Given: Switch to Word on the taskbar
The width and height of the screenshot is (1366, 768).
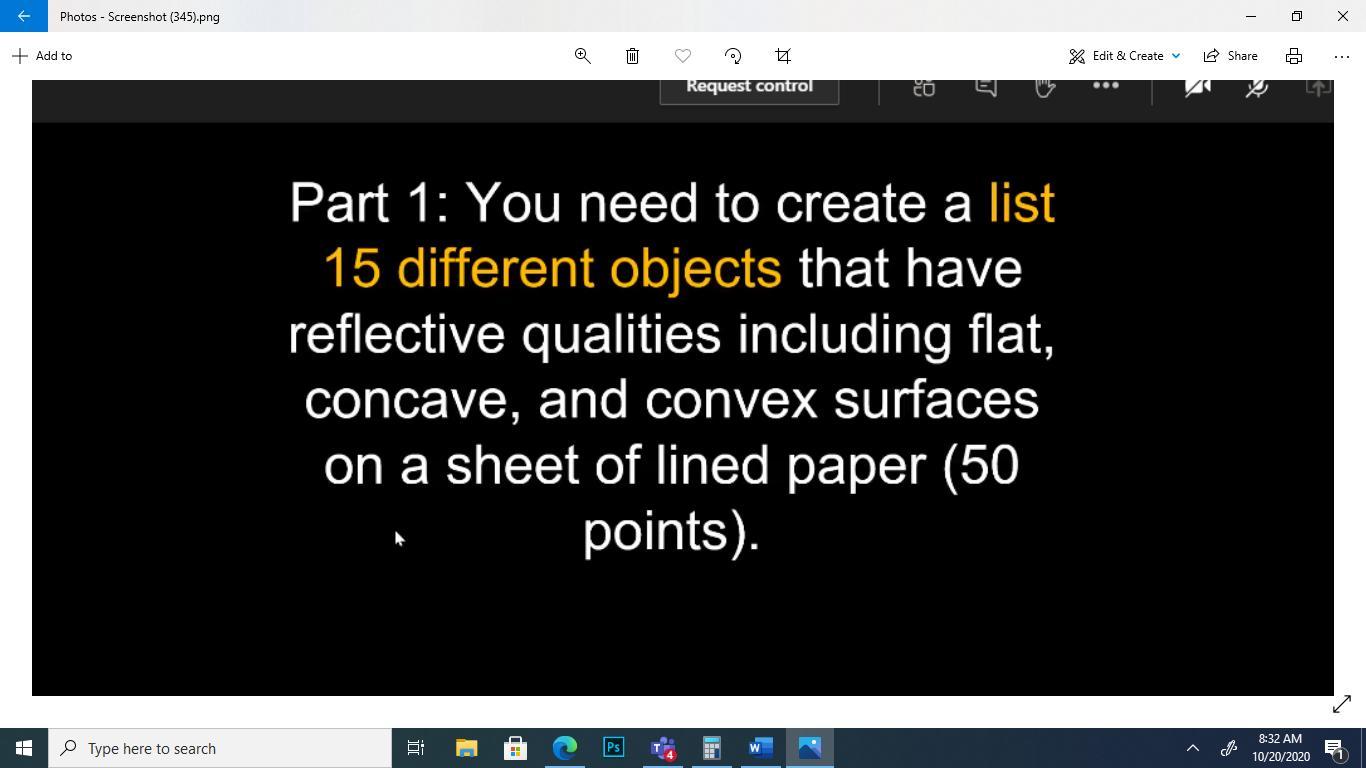Looking at the screenshot, I should pos(761,748).
